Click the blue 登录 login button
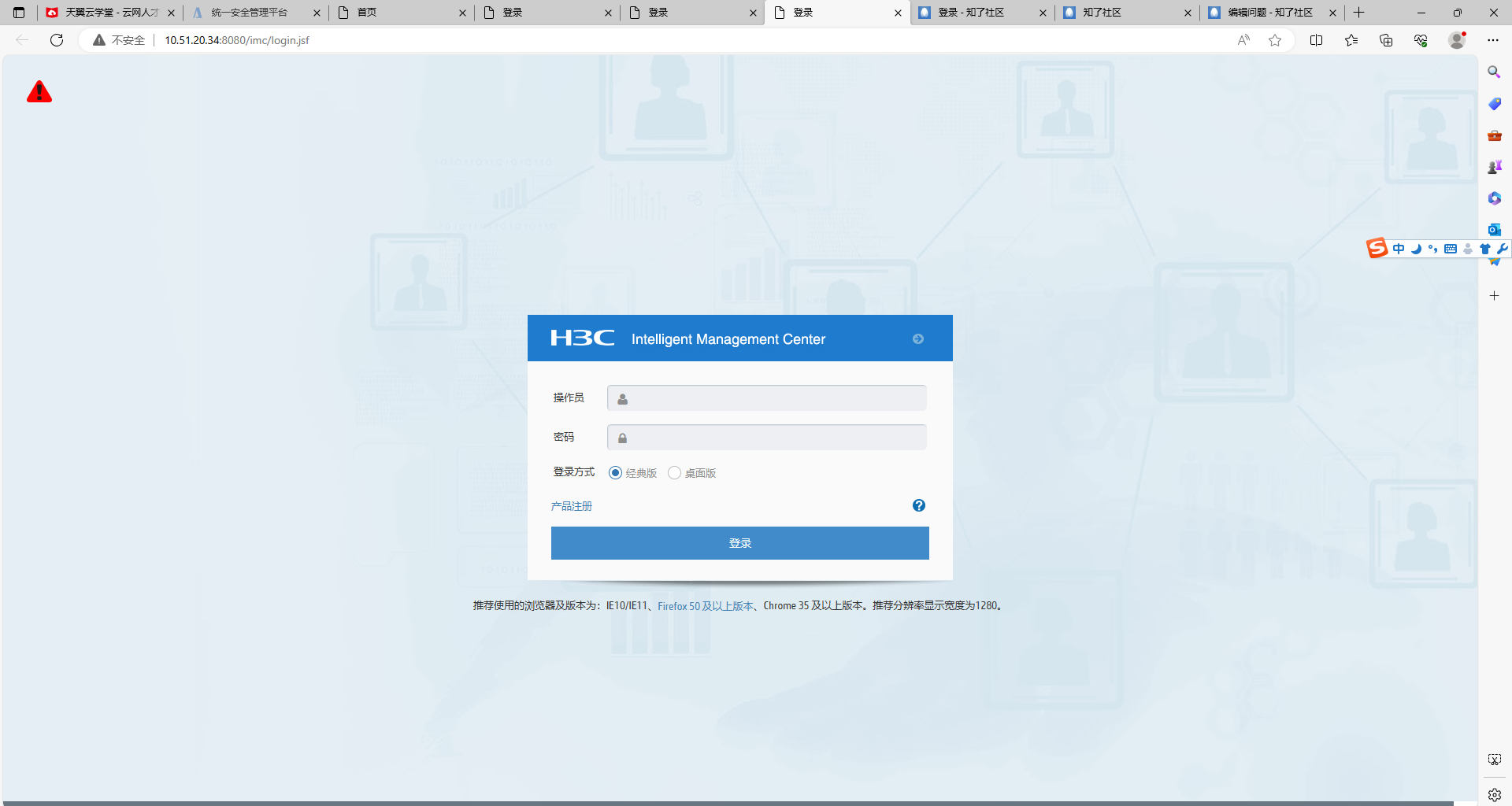 740,543
